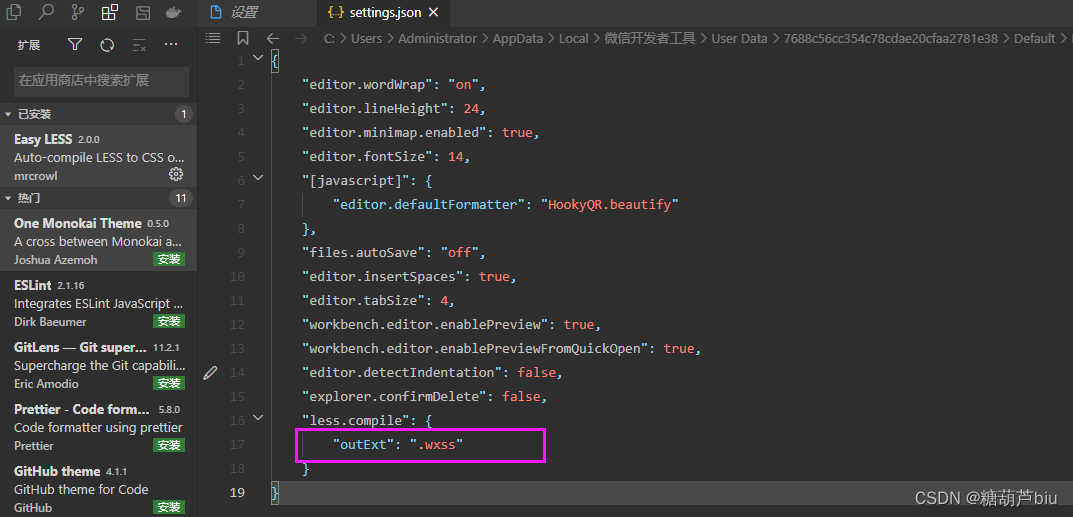The image size is (1073, 517).
Task: Select the Extensions blocks icon
Action: 109,12
